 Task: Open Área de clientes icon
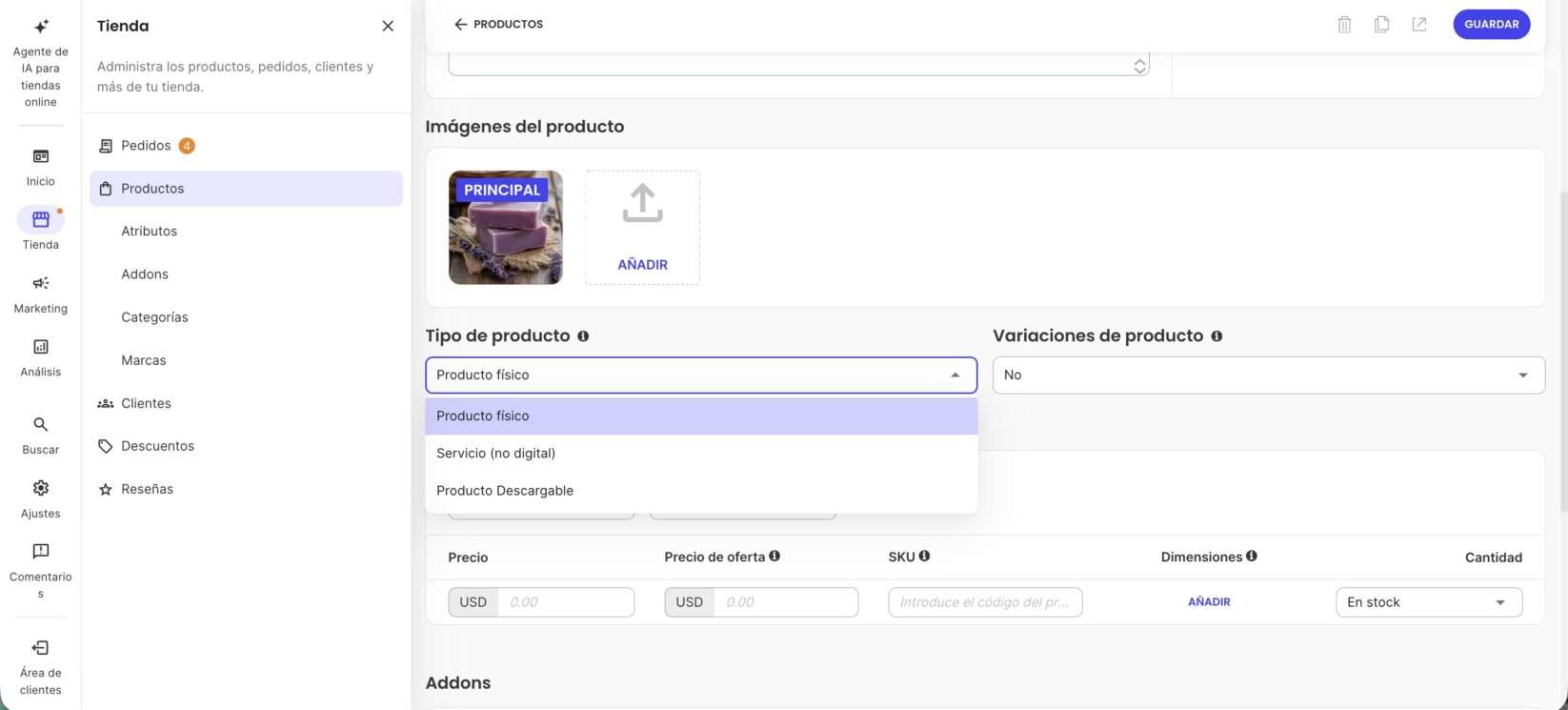point(41,648)
